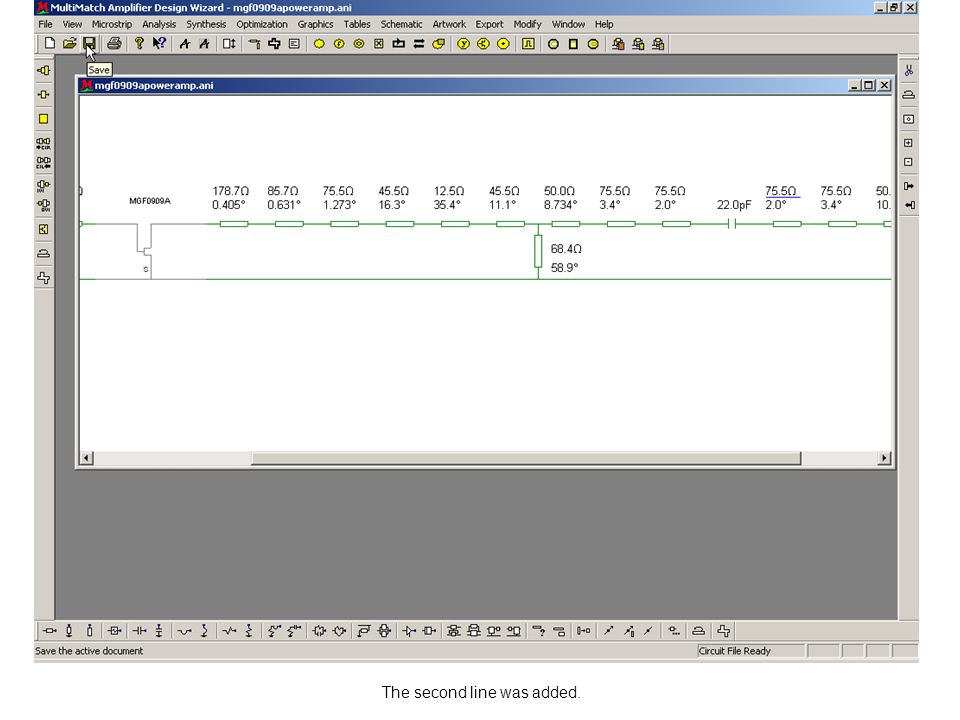Open the Analysis menu
The image size is (960, 720).
coord(159,24)
